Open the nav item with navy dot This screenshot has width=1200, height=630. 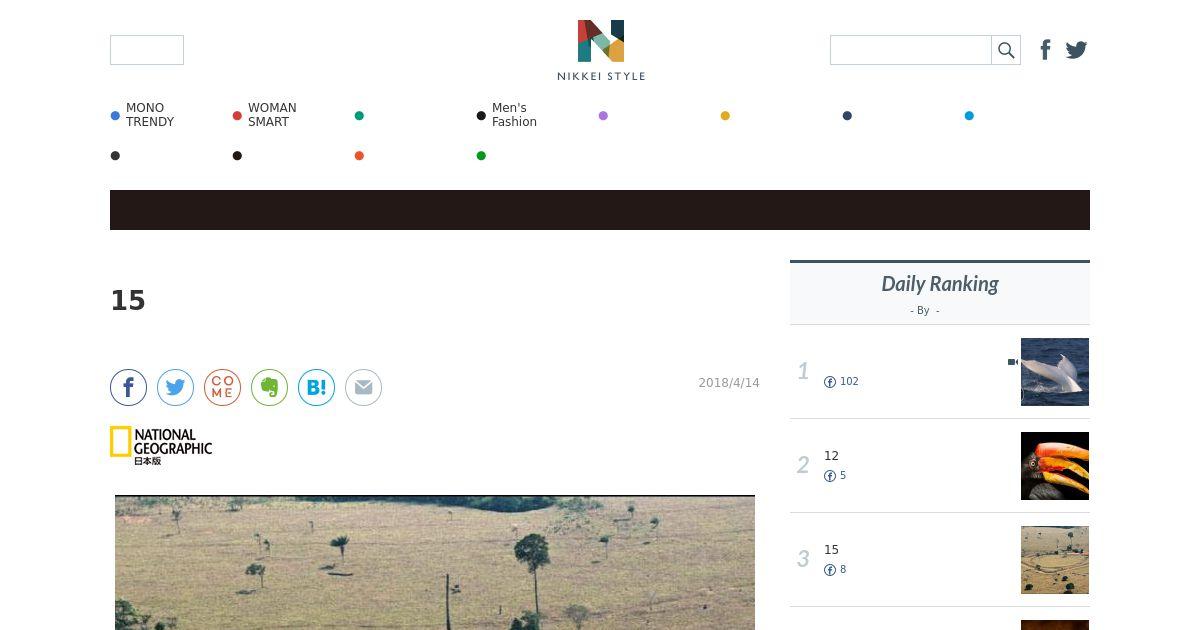tap(847, 116)
